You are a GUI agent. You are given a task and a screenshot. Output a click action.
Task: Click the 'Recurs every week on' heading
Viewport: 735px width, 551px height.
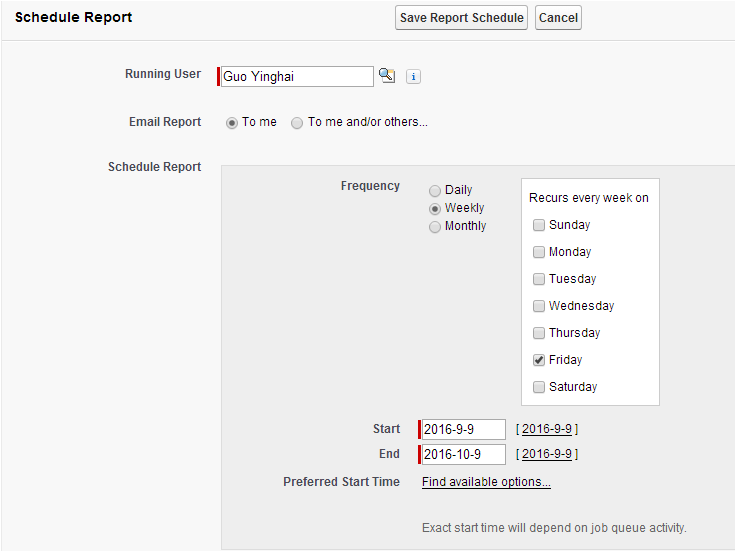pos(589,198)
